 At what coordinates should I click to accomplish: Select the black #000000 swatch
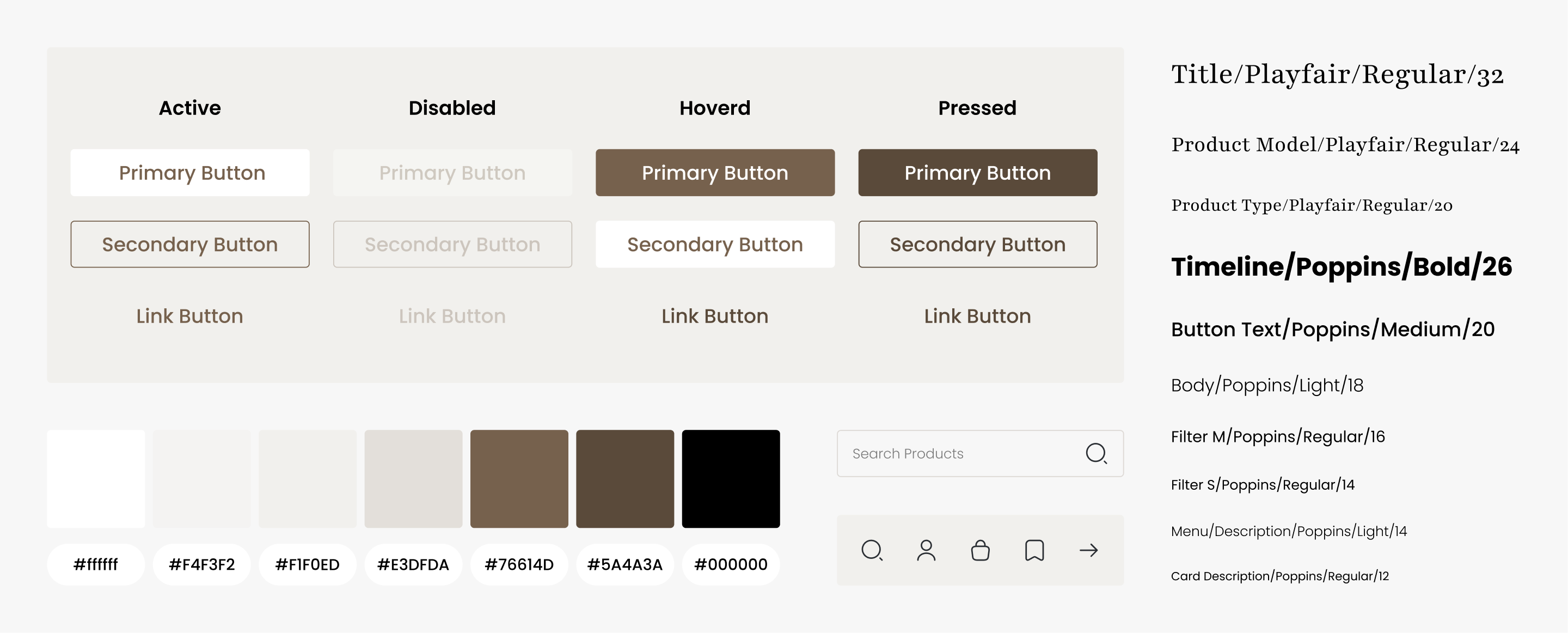click(731, 479)
